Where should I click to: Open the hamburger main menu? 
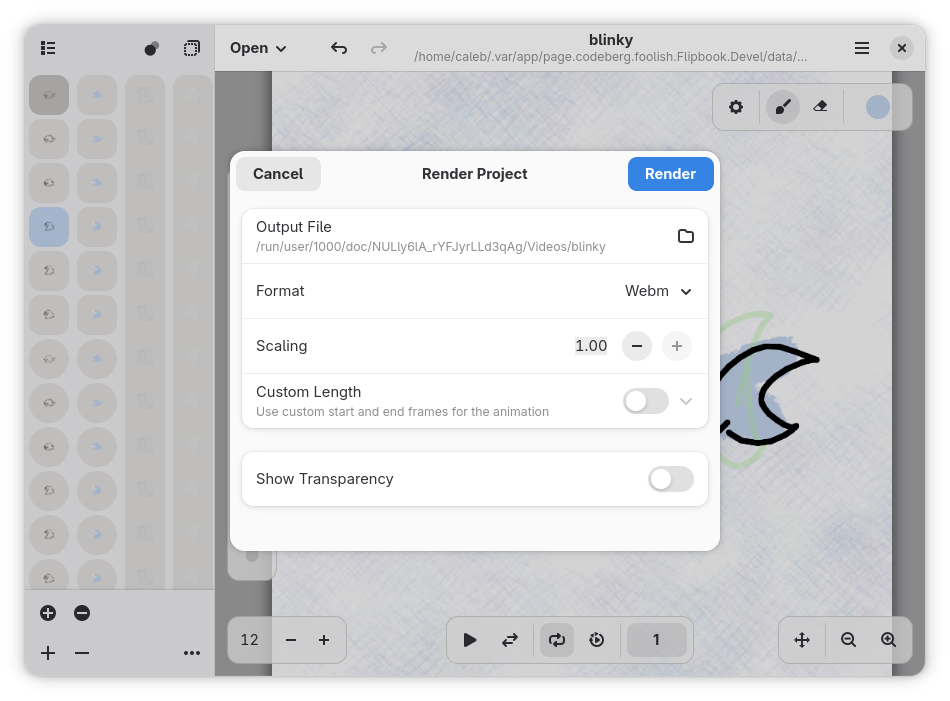click(x=862, y=48)
